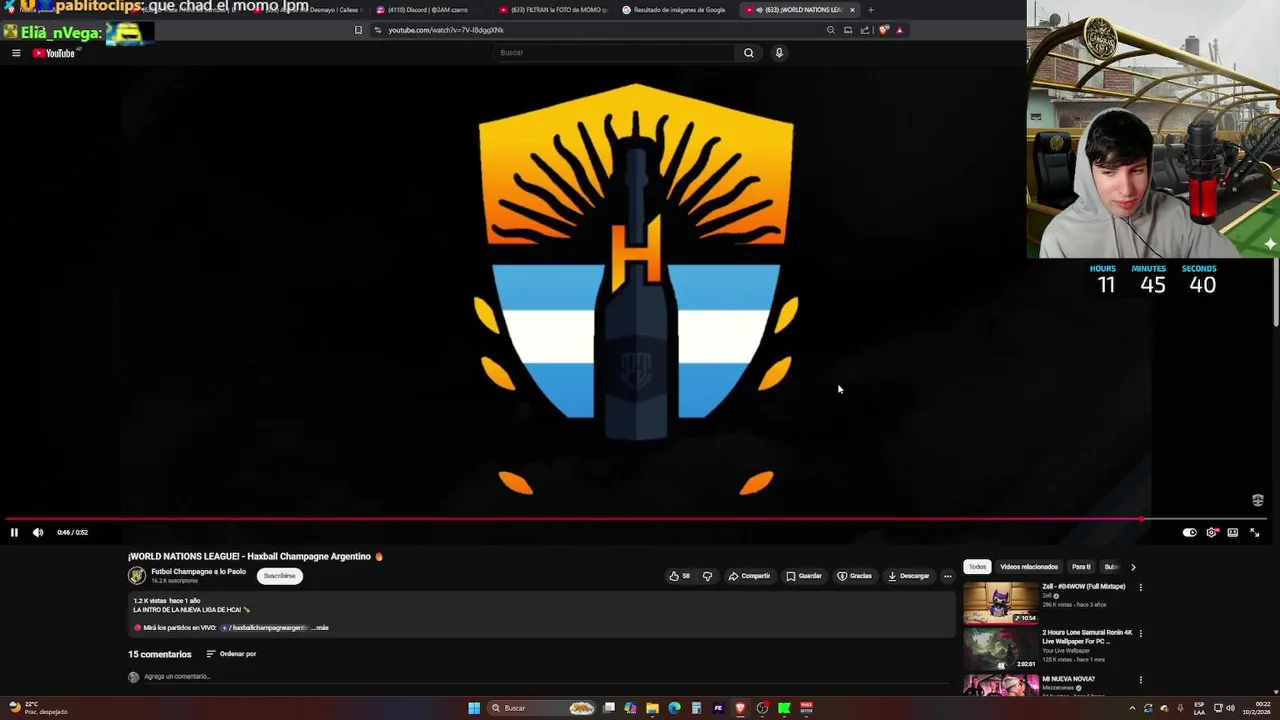Open the Futbol Champagne a lo Paolo channel avatar
The width and height of the screenshot is (1280, 720).
tap(137, 576)
